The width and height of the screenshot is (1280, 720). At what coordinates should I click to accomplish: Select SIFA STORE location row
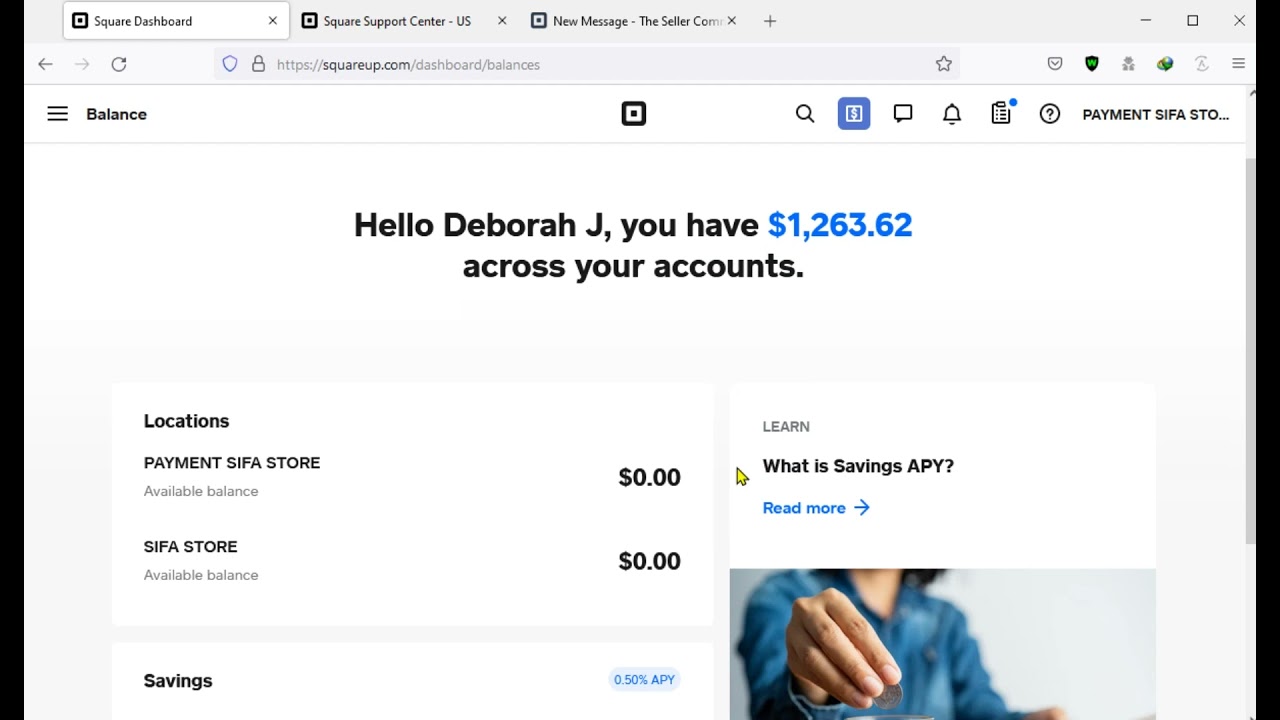pos(412,560)
